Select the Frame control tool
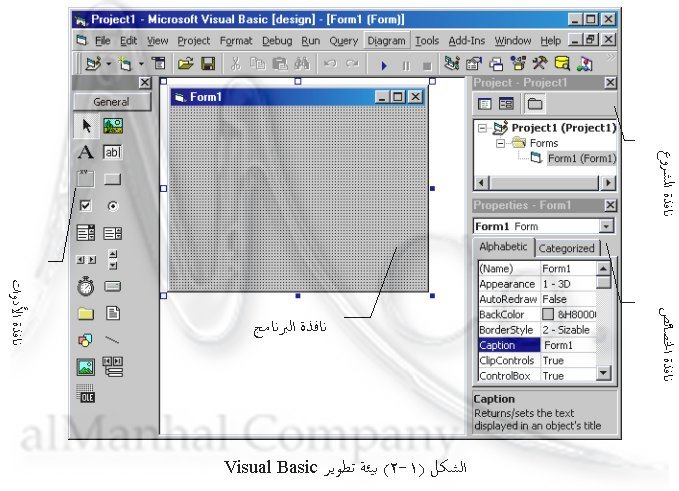Viewport: 679px width, 491px height. pyautogui.click(x=86, y=178)
